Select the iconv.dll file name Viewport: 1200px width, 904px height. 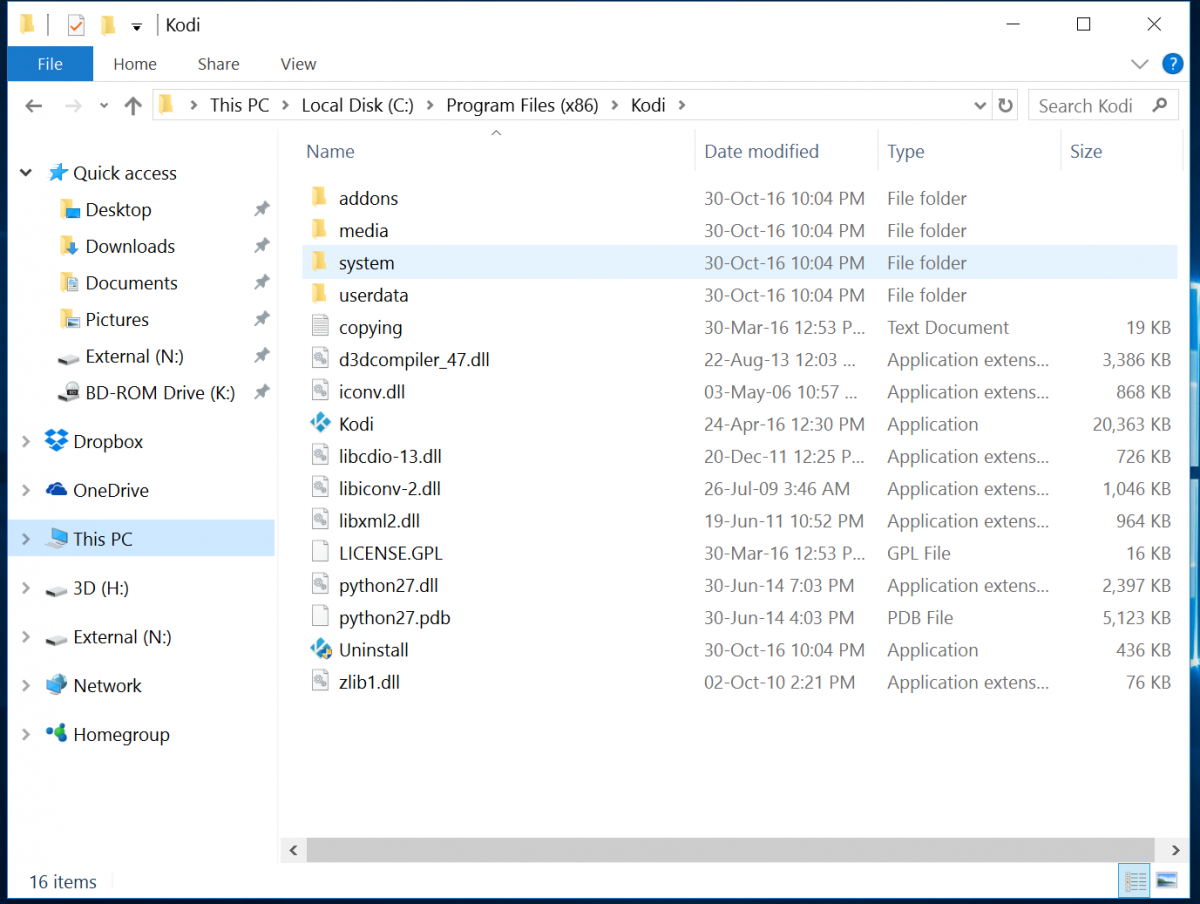point(372,392)
